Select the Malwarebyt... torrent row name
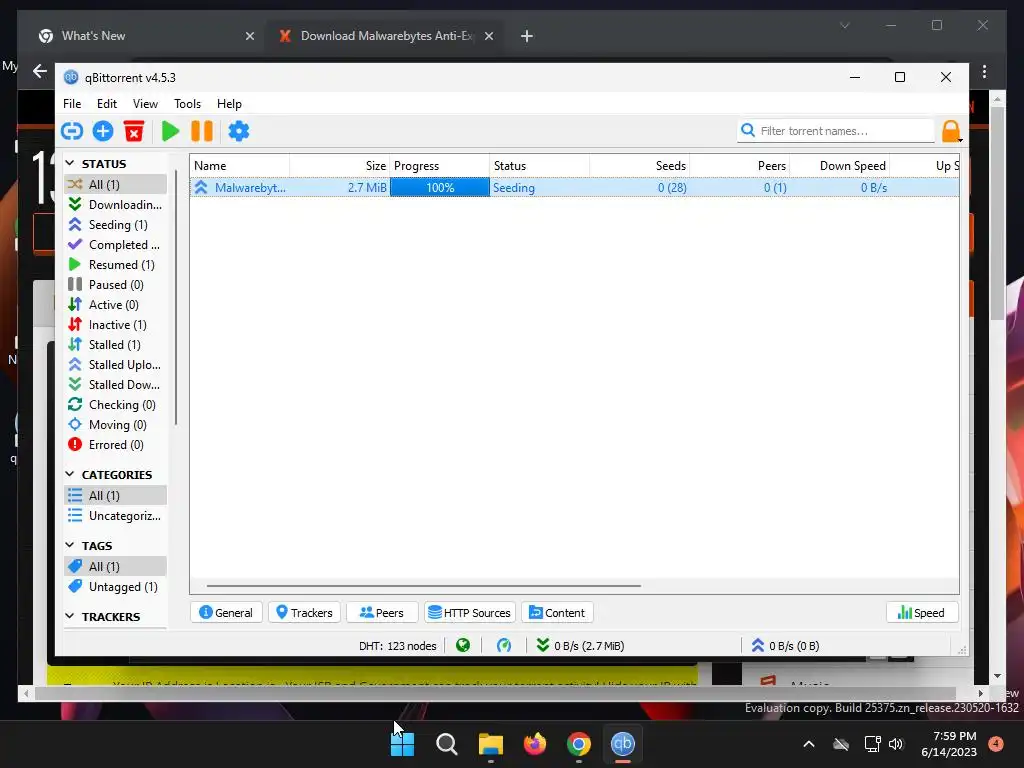 point(250,188)
